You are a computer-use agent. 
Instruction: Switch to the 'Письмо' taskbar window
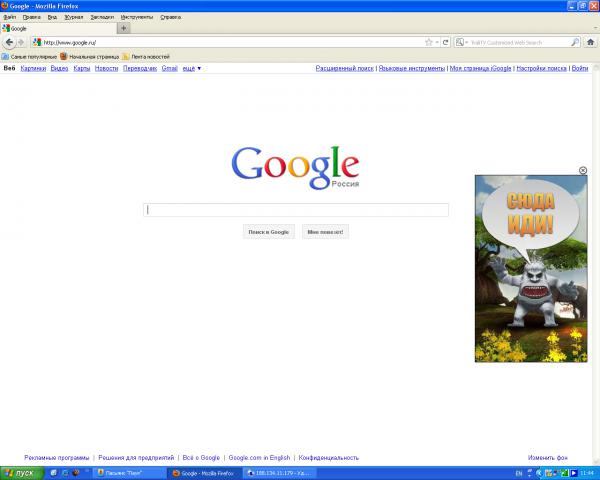(130, 473)
